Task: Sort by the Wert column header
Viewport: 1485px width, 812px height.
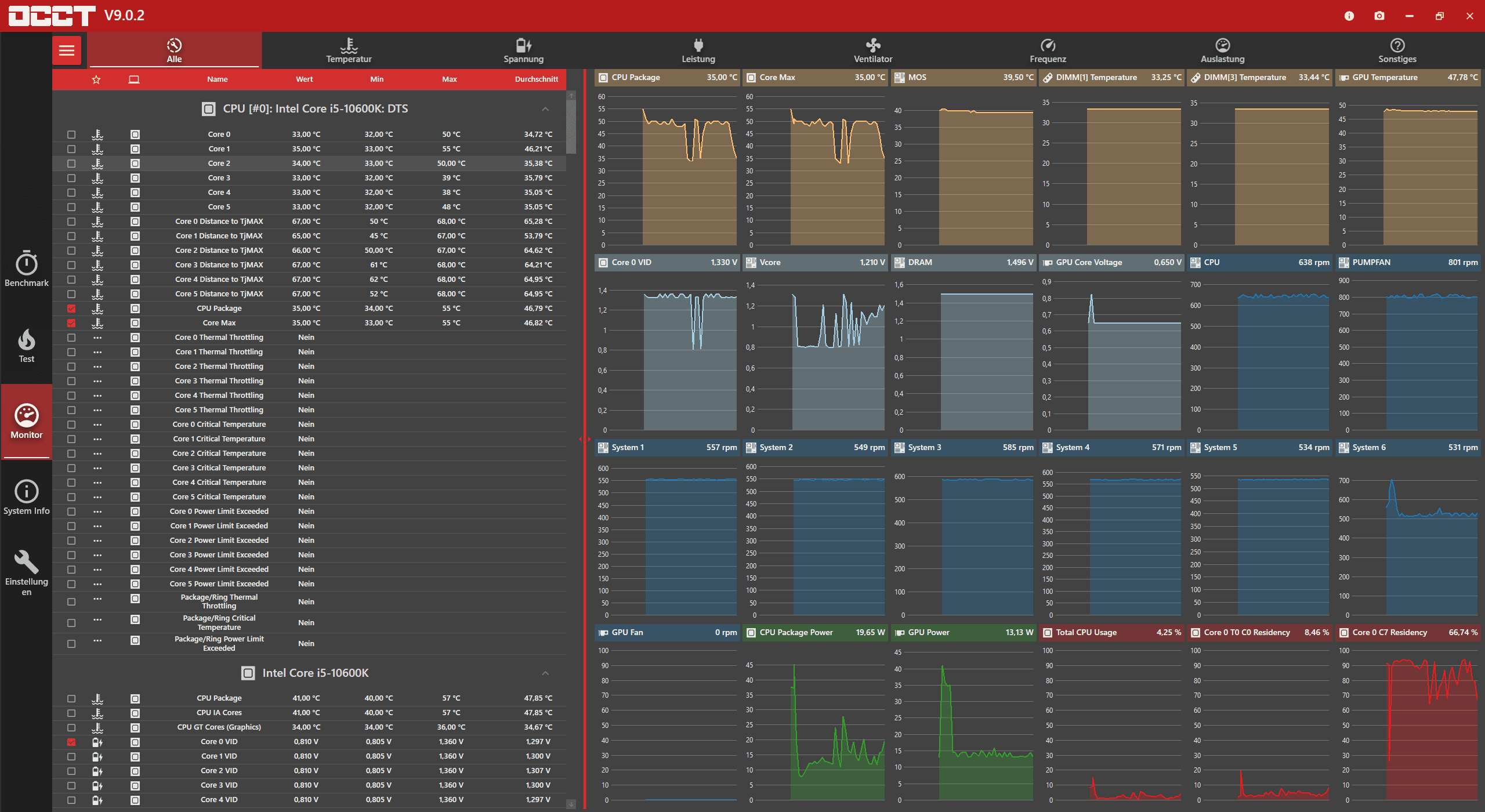Action: pyautogui.click(x=305, y=79)
